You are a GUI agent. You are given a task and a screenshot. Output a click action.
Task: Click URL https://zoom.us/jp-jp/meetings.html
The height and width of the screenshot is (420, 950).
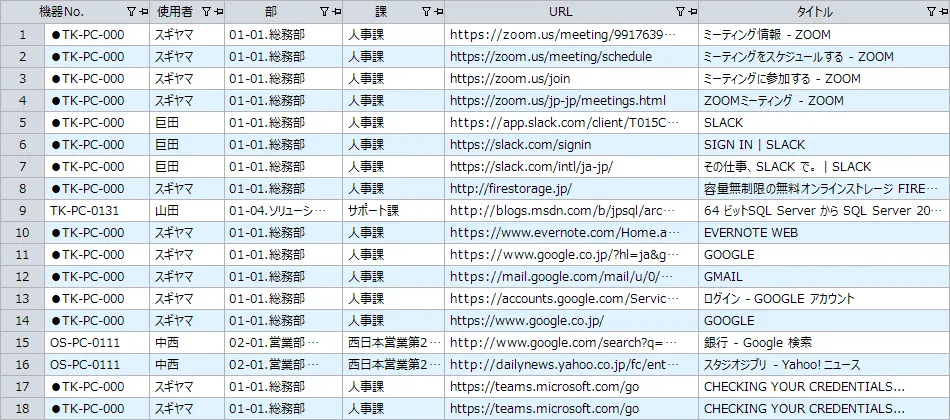click(557, 101)
